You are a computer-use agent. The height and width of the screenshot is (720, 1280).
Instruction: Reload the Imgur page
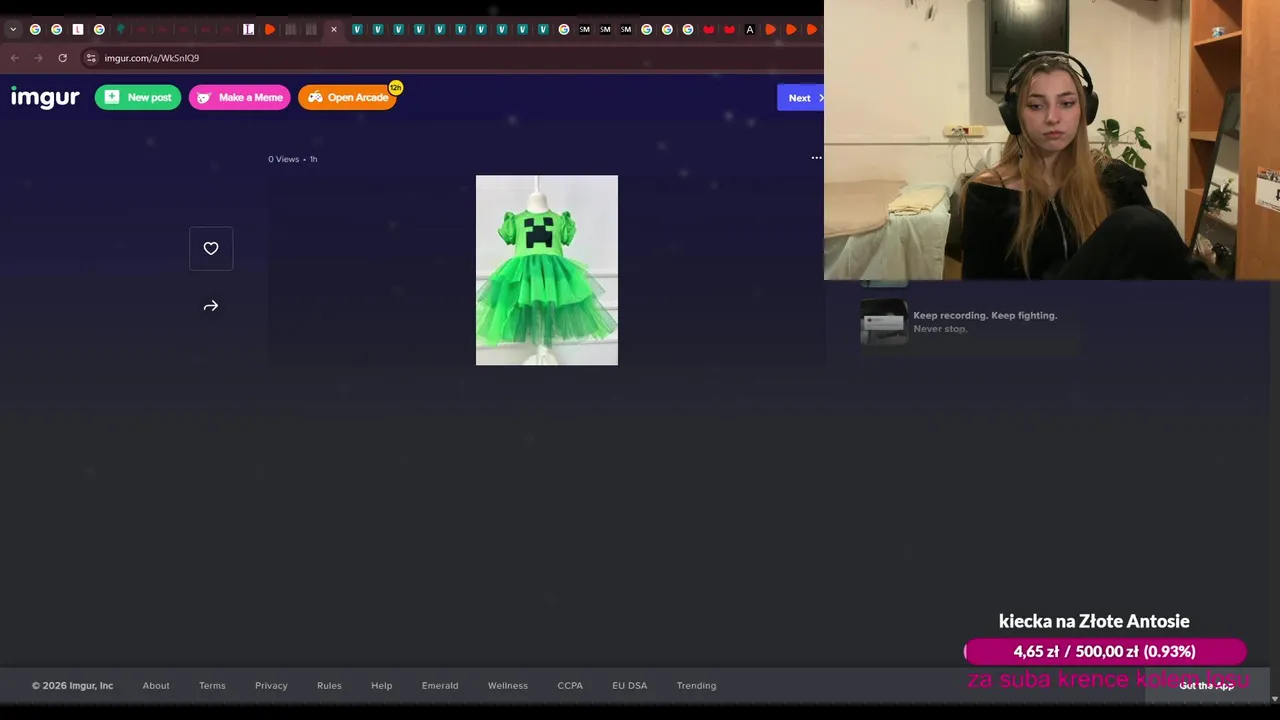click(62, 58)
